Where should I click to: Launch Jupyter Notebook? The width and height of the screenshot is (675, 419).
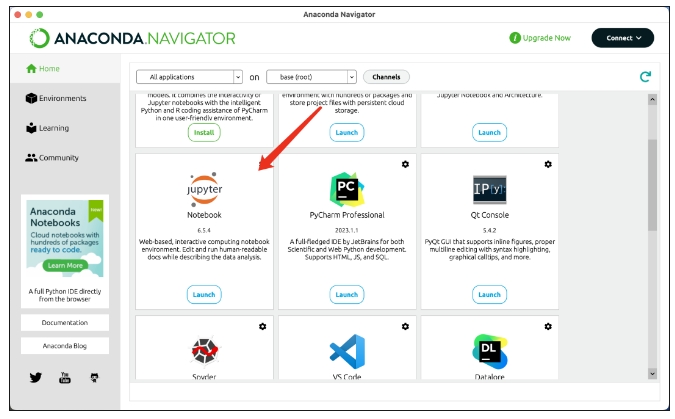click(204, 294)
